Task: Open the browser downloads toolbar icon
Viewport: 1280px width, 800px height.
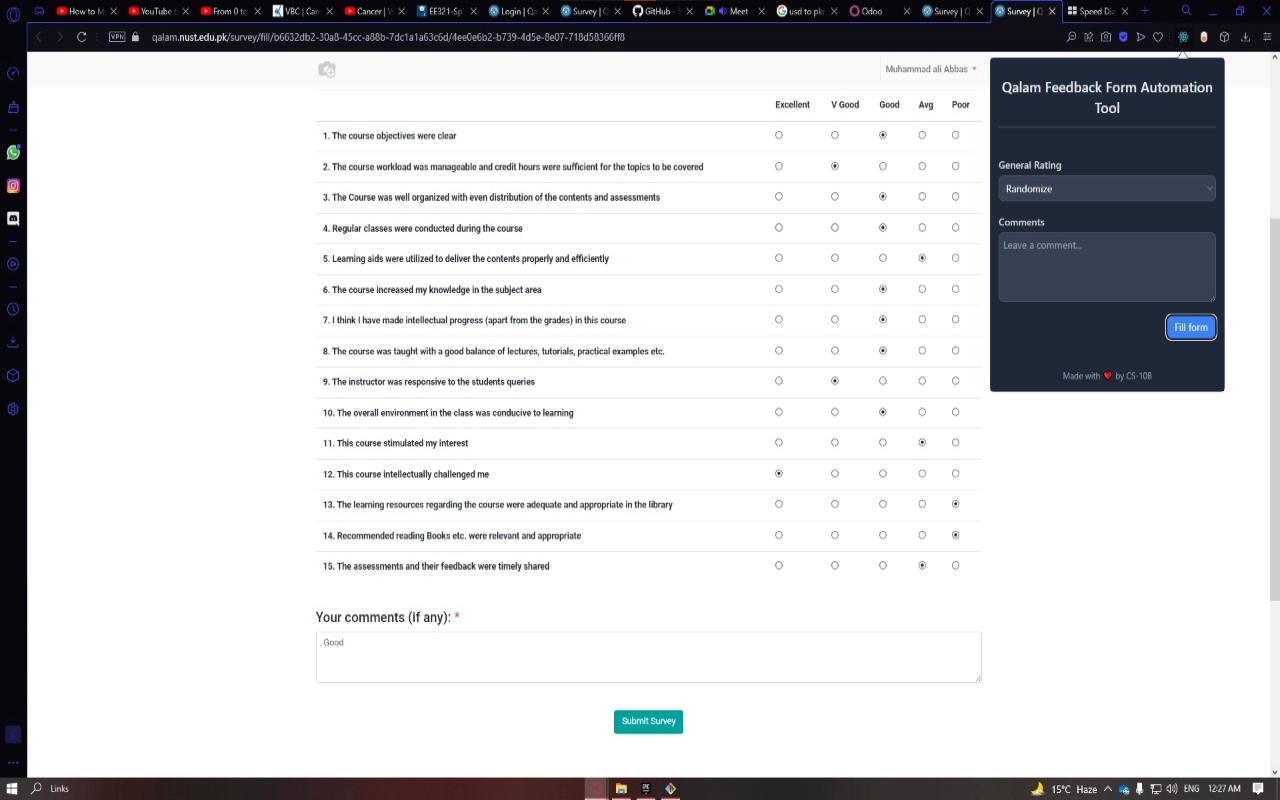Action: click(x=1246, y=37)
